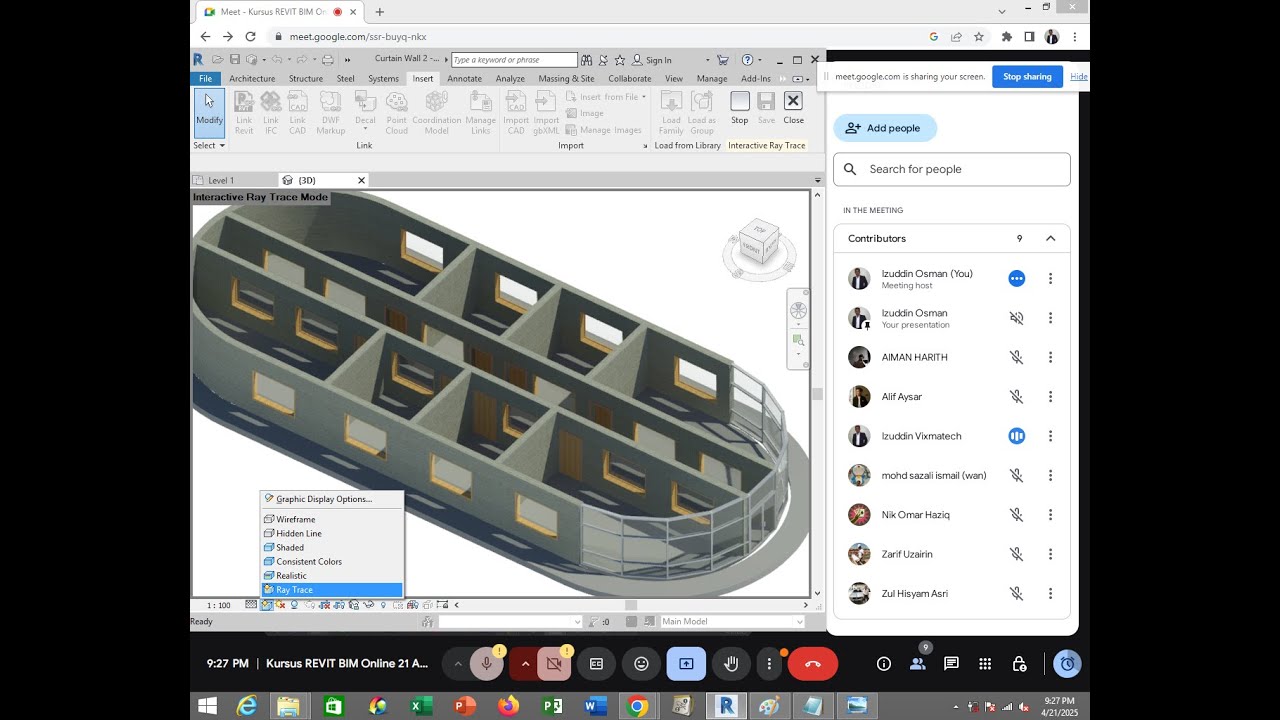Open Revit from Windows taskbar
The height and width of the screenshot is (720, 1280).
point(726,706)
